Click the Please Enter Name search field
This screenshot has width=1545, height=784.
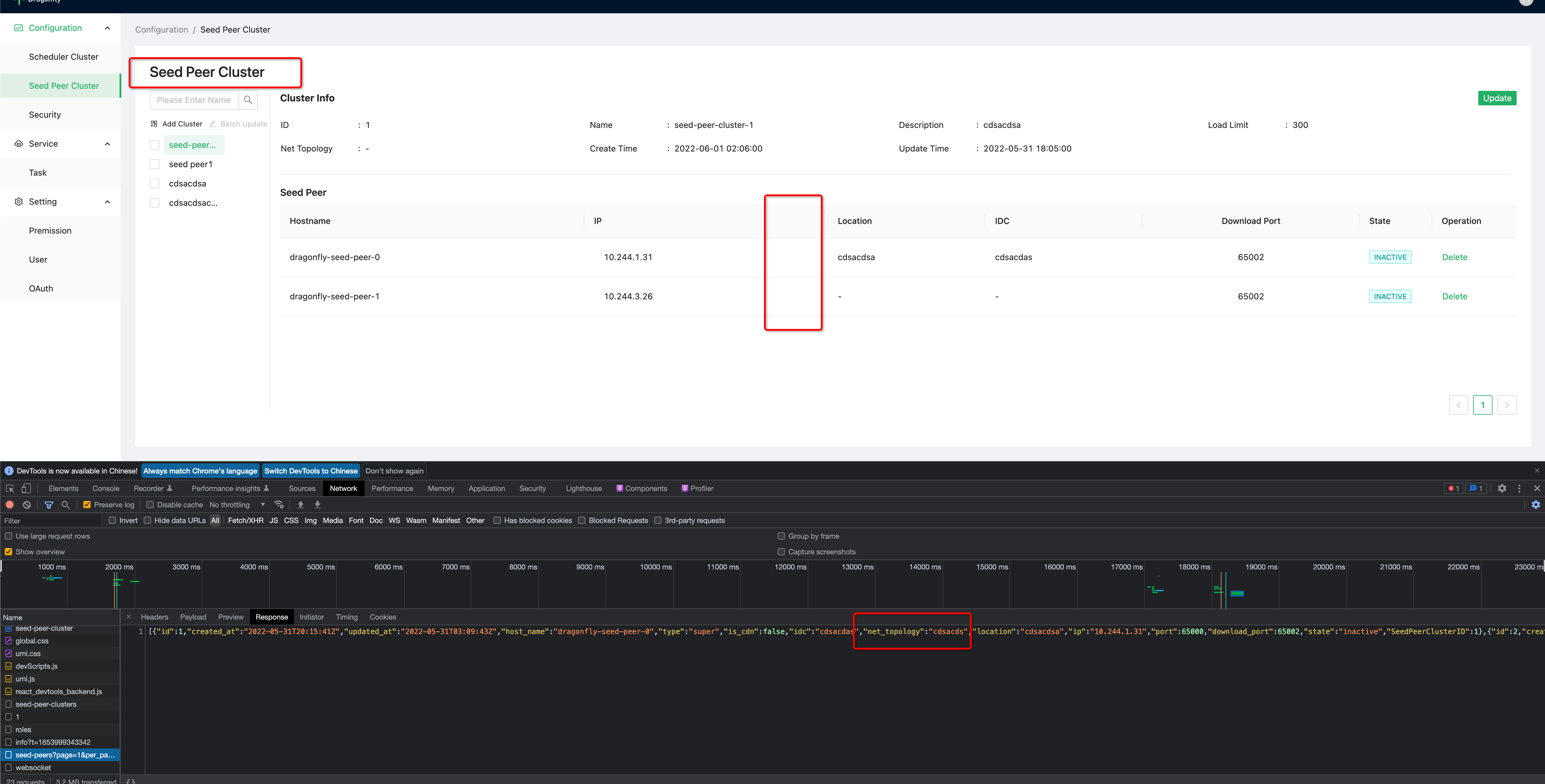(194, 100)
